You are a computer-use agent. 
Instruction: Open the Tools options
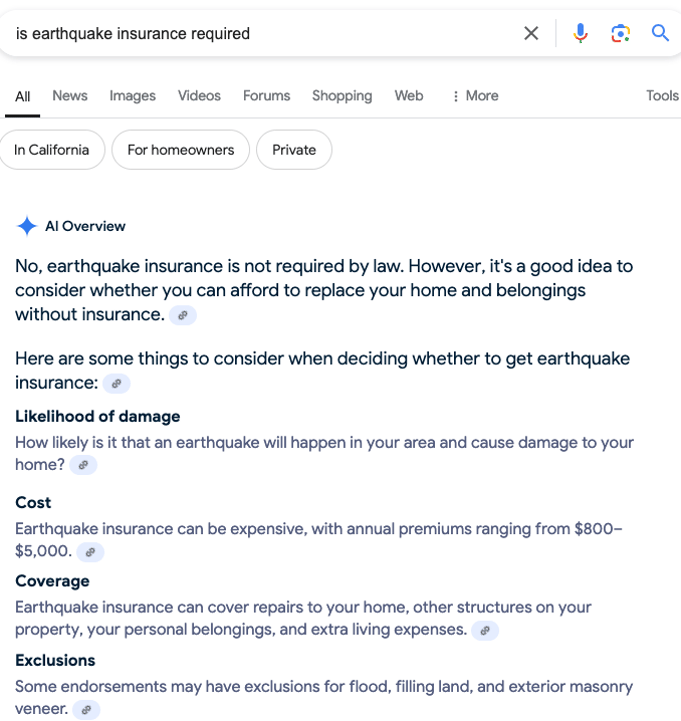[662, 96]
